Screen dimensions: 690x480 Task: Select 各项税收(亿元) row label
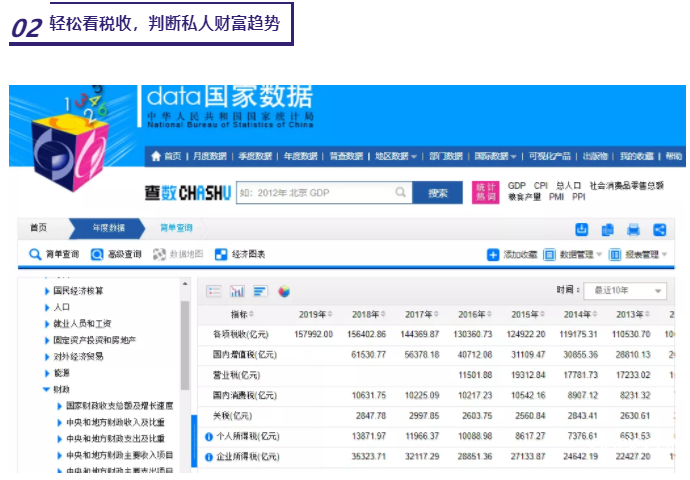click(241, 334)
